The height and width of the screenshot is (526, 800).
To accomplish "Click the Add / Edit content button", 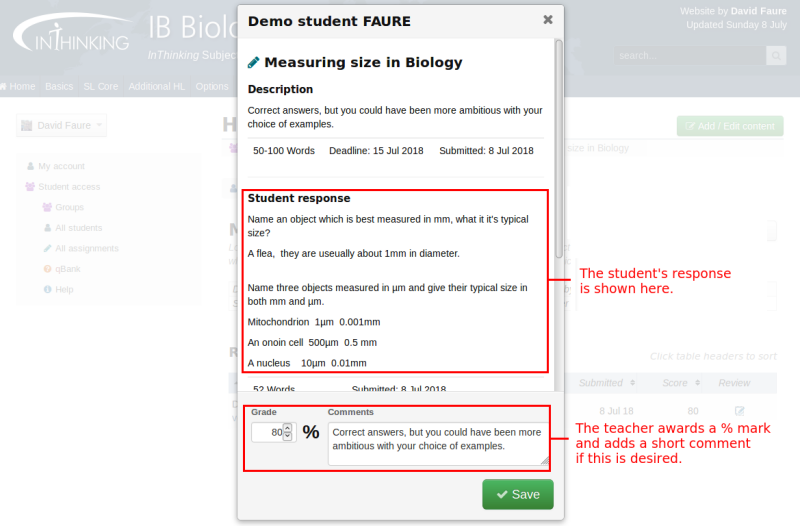I will pyautogui.click(x=729, y=126).
